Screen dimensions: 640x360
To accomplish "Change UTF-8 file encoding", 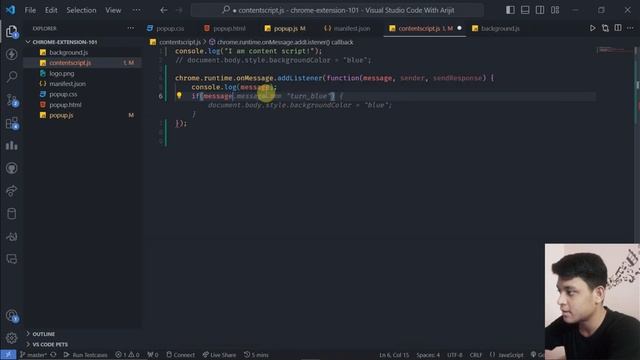I will [455, 355].
